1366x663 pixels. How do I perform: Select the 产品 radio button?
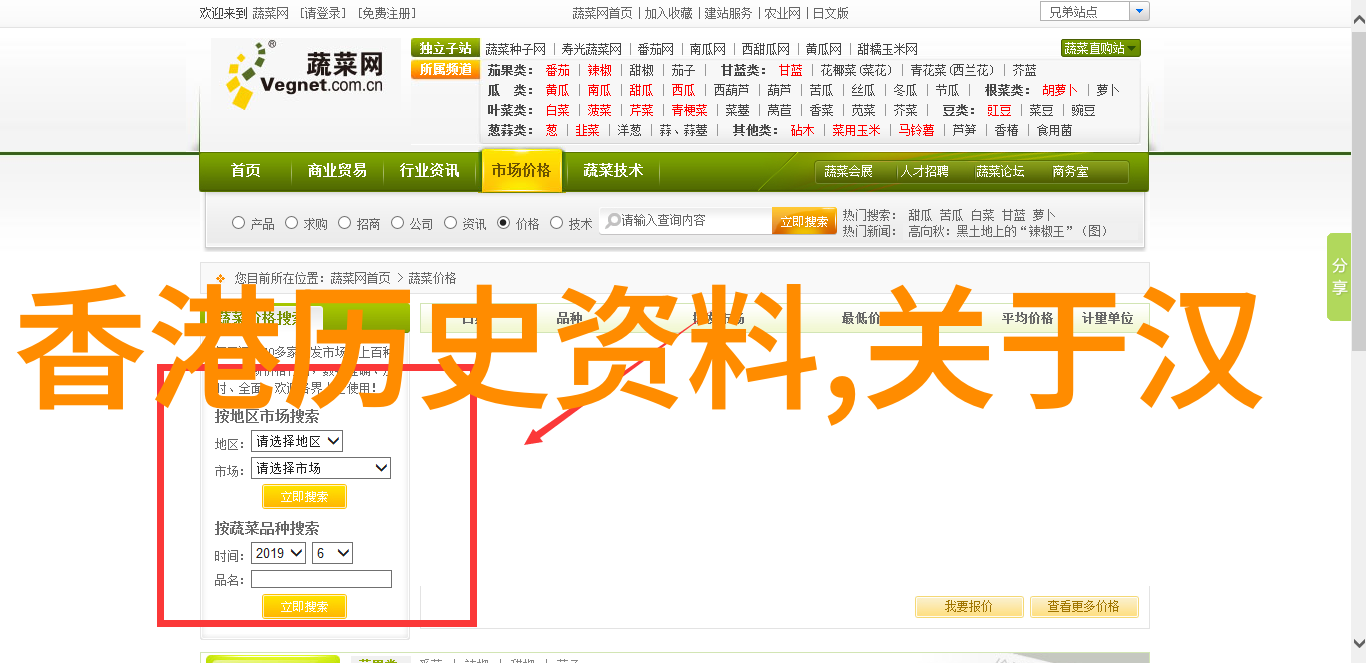click(238, 223)
